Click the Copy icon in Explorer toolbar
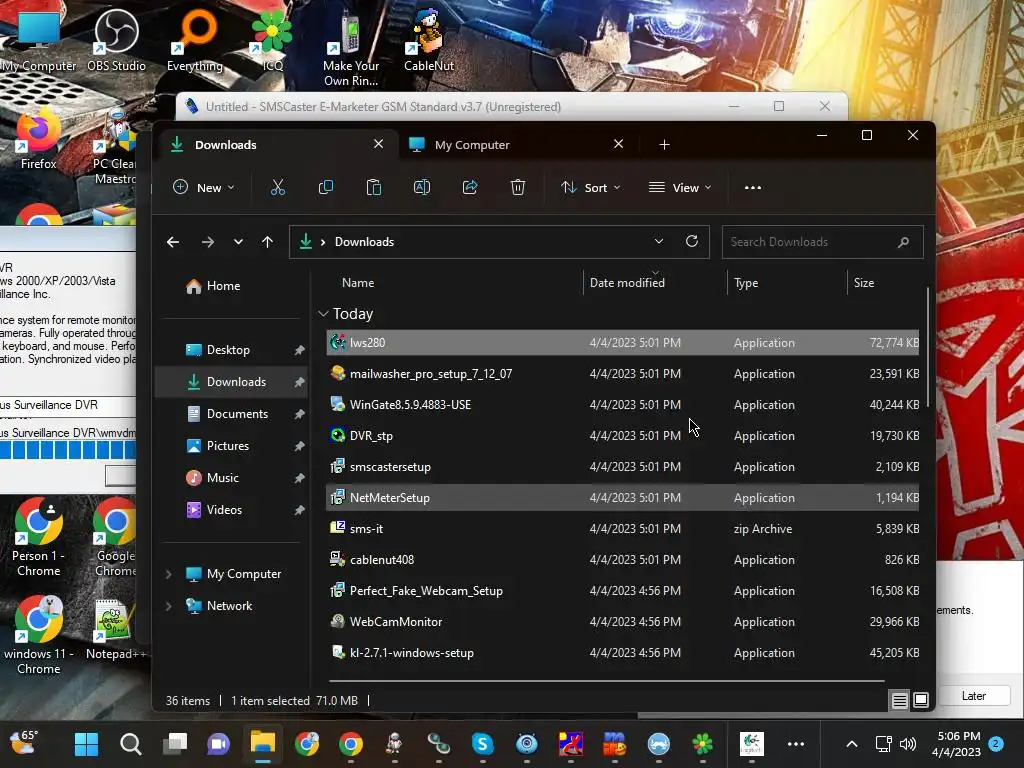 coord(325,188)
